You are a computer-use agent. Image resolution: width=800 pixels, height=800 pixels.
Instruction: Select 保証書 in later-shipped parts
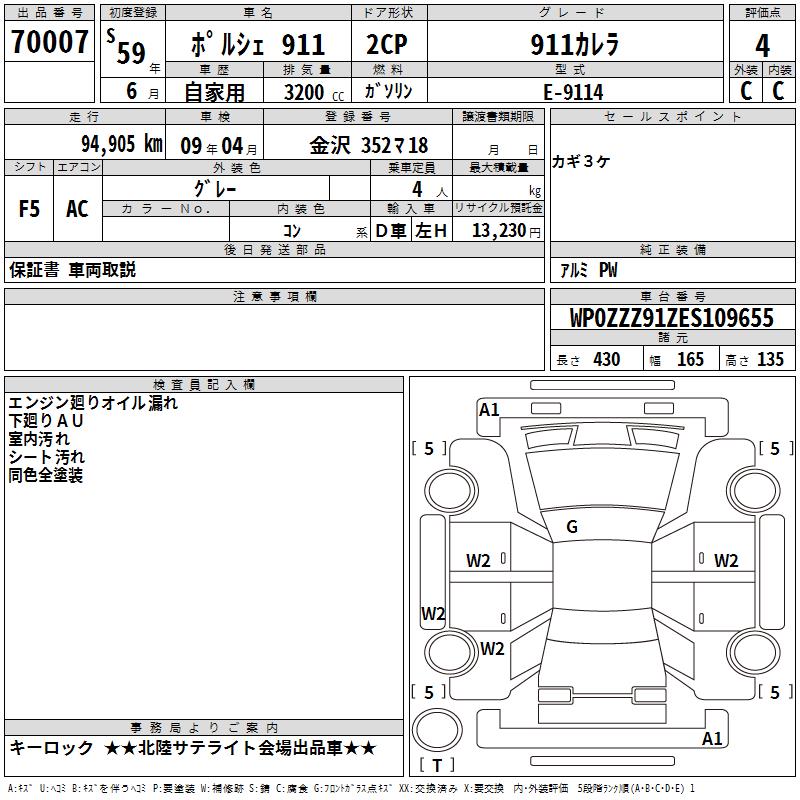34,269
